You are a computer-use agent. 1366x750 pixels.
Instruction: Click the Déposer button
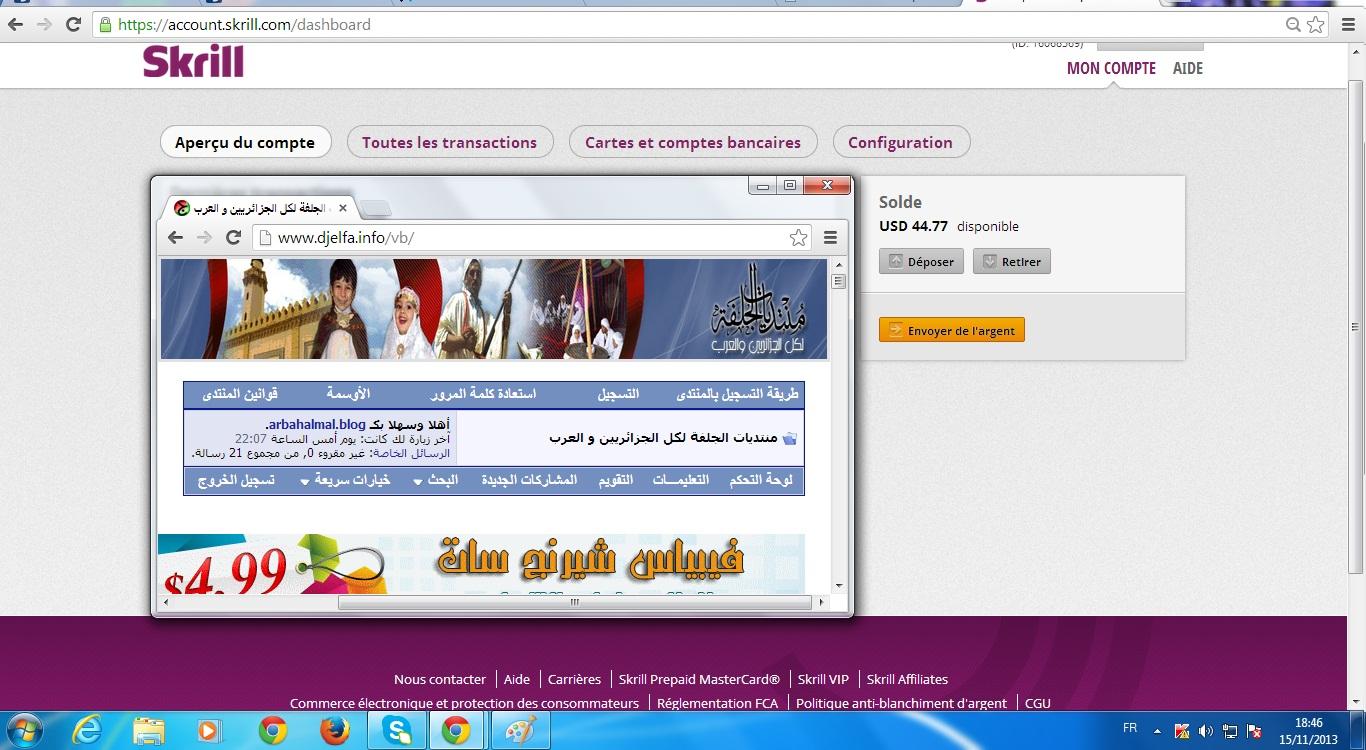(x=921, y=261)
